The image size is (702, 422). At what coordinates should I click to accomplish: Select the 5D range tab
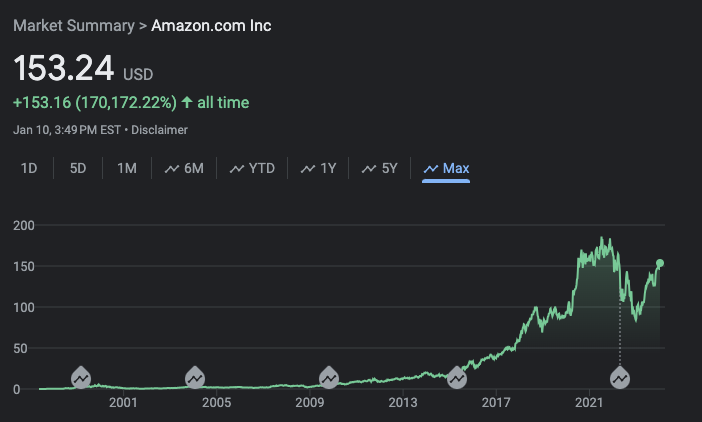click(78, 168)
